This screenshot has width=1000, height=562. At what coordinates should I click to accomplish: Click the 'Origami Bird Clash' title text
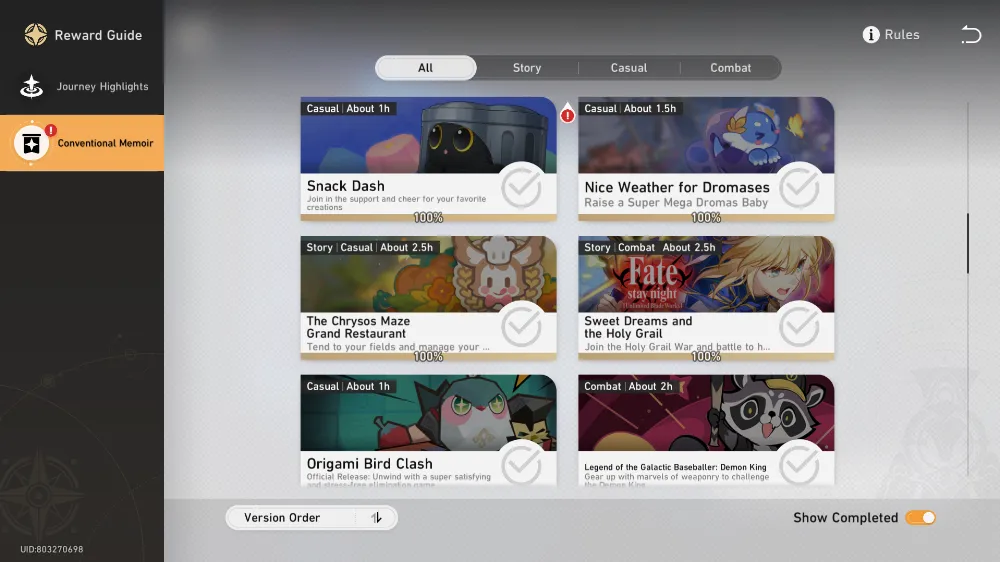pos(369,464)
